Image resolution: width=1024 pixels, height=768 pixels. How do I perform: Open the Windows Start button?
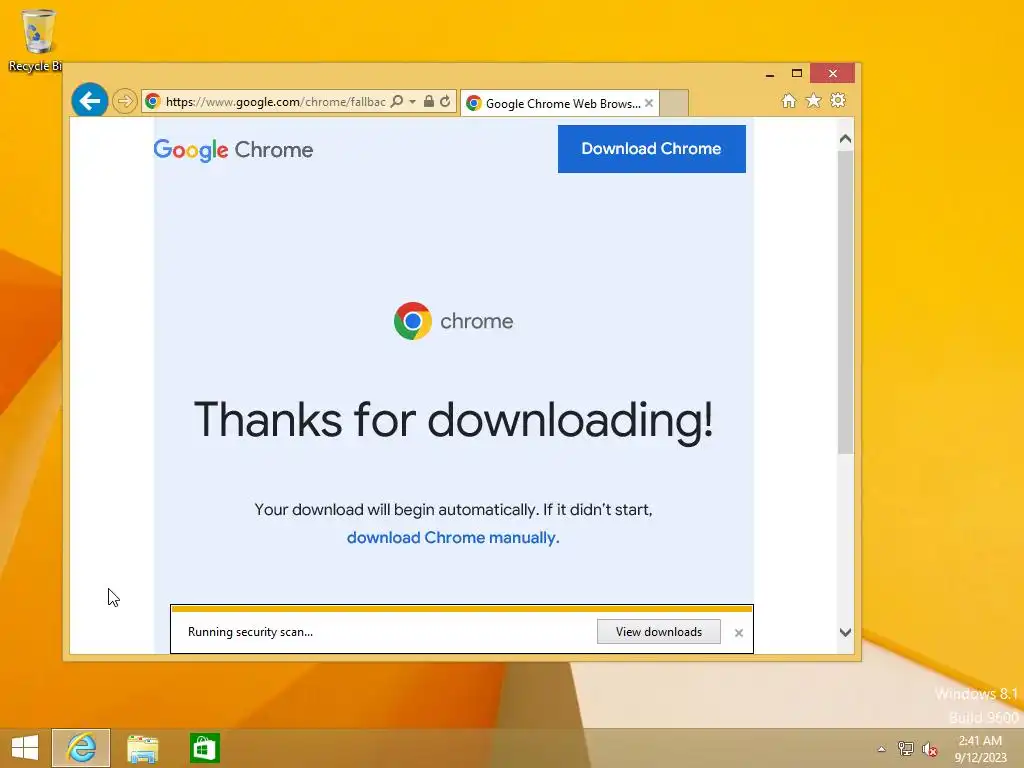(x=25, y=748)
